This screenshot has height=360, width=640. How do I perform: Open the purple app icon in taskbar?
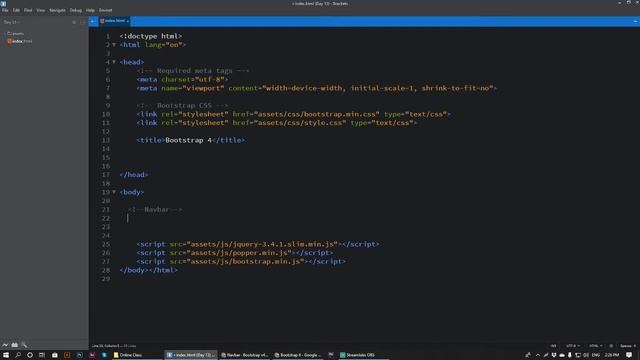tap(331, 355)
